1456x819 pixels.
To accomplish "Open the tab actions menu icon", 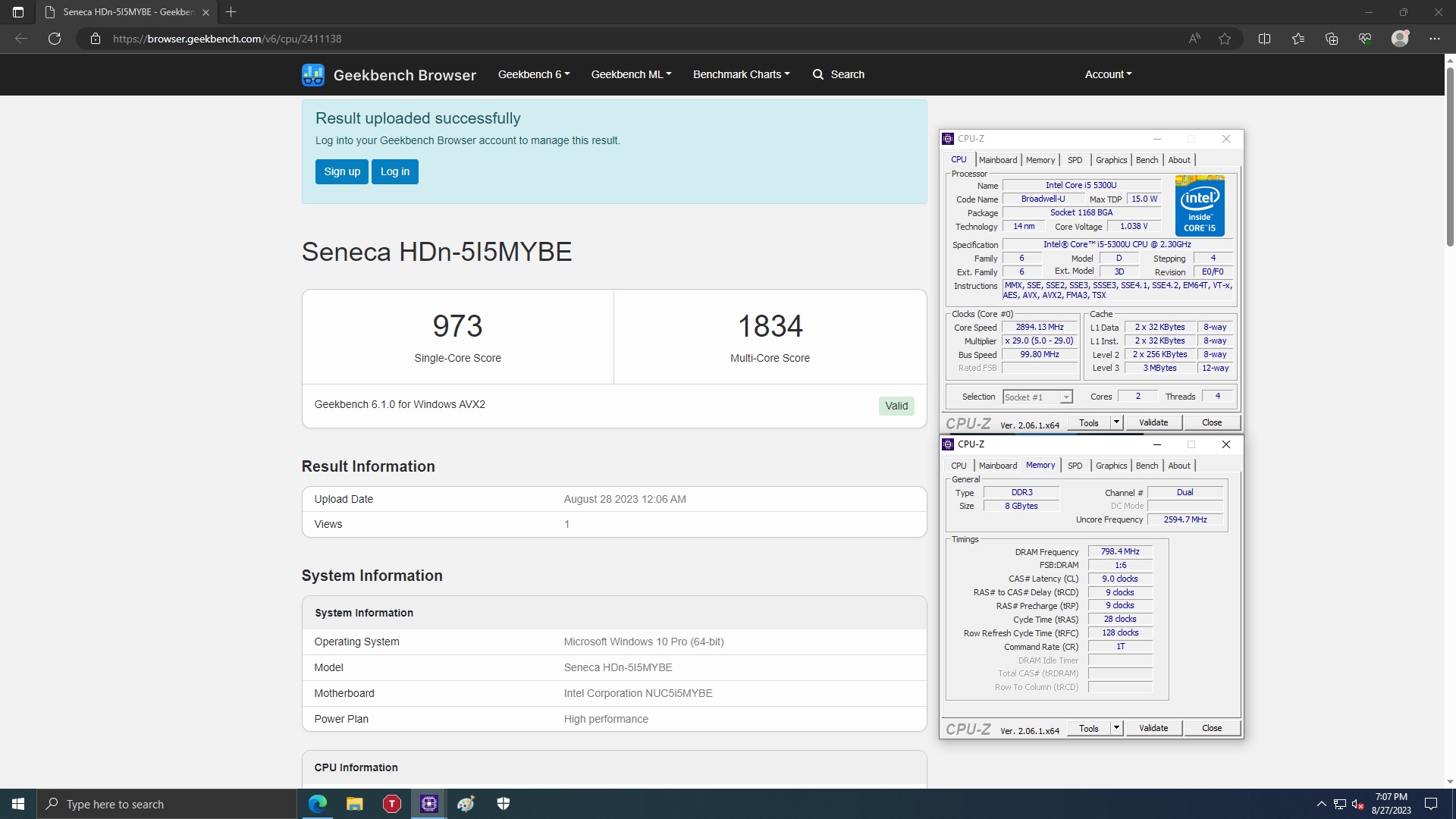I will (x=18, y=12).
